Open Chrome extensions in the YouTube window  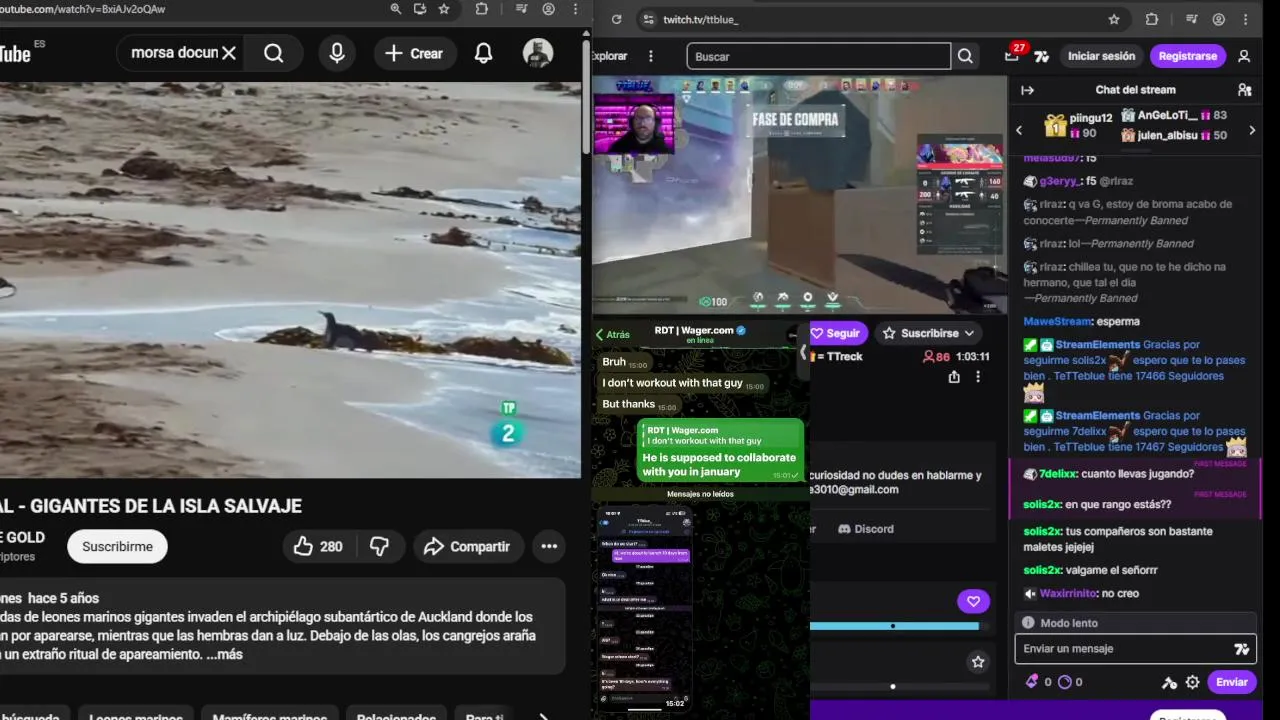(482, 9)
